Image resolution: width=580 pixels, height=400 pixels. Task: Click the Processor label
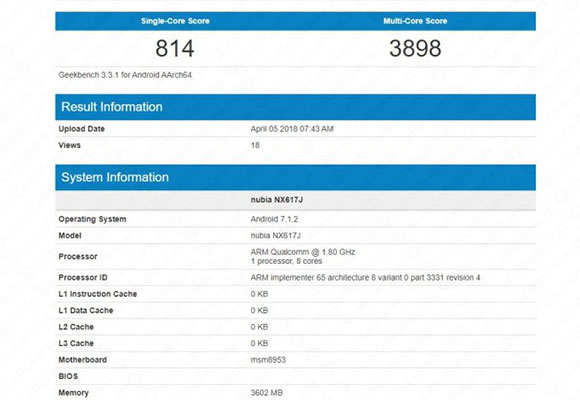[x=78, y=256]
